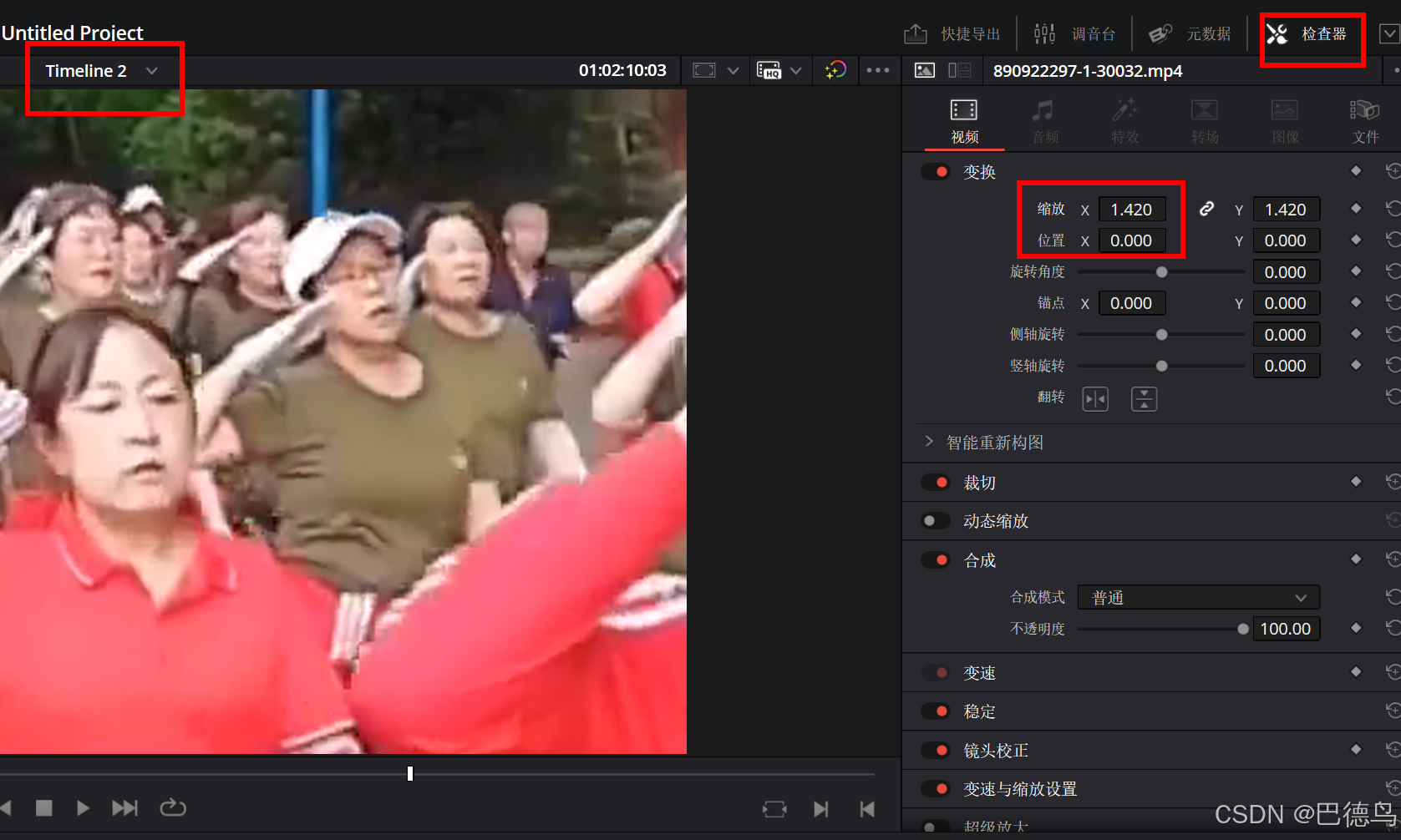1401x840 pixels.
Task: Open the 检查器 Inspector panel
Action: point(1325,33)
